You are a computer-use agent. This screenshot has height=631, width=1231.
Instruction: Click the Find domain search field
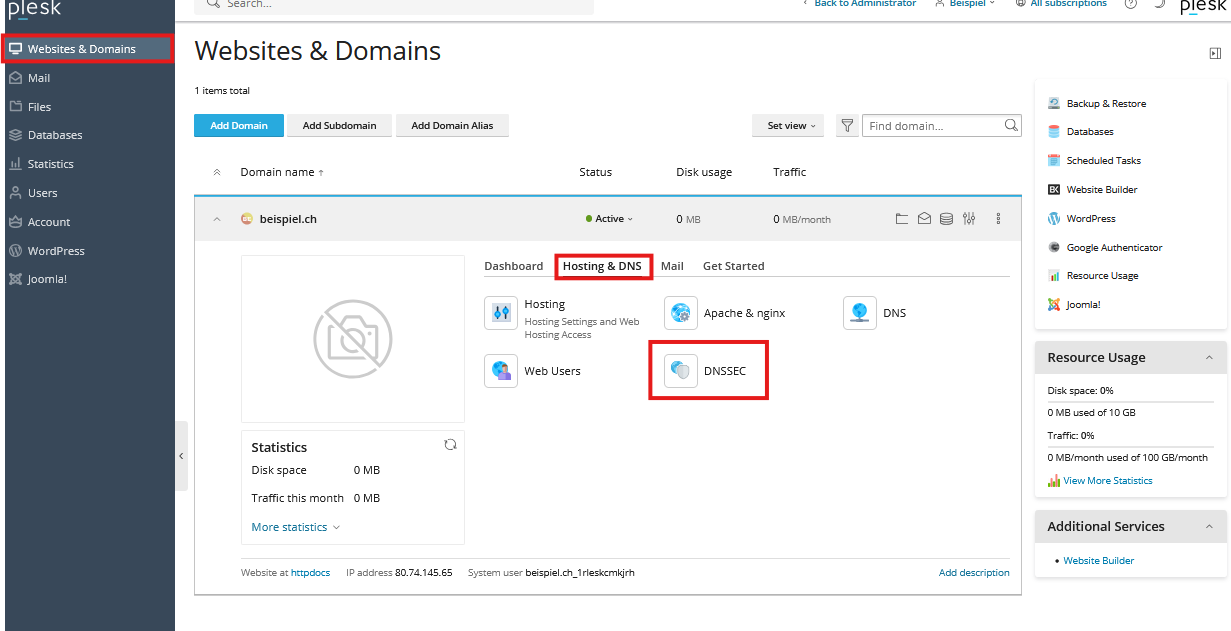coord(932,126)
